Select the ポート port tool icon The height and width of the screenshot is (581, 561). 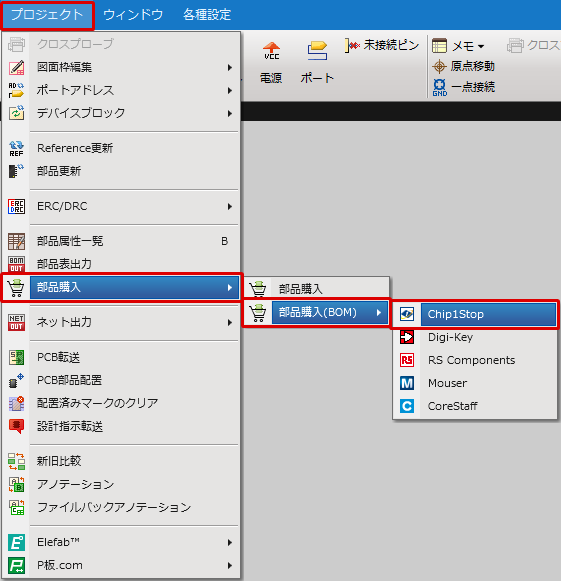tap(317, 50)
